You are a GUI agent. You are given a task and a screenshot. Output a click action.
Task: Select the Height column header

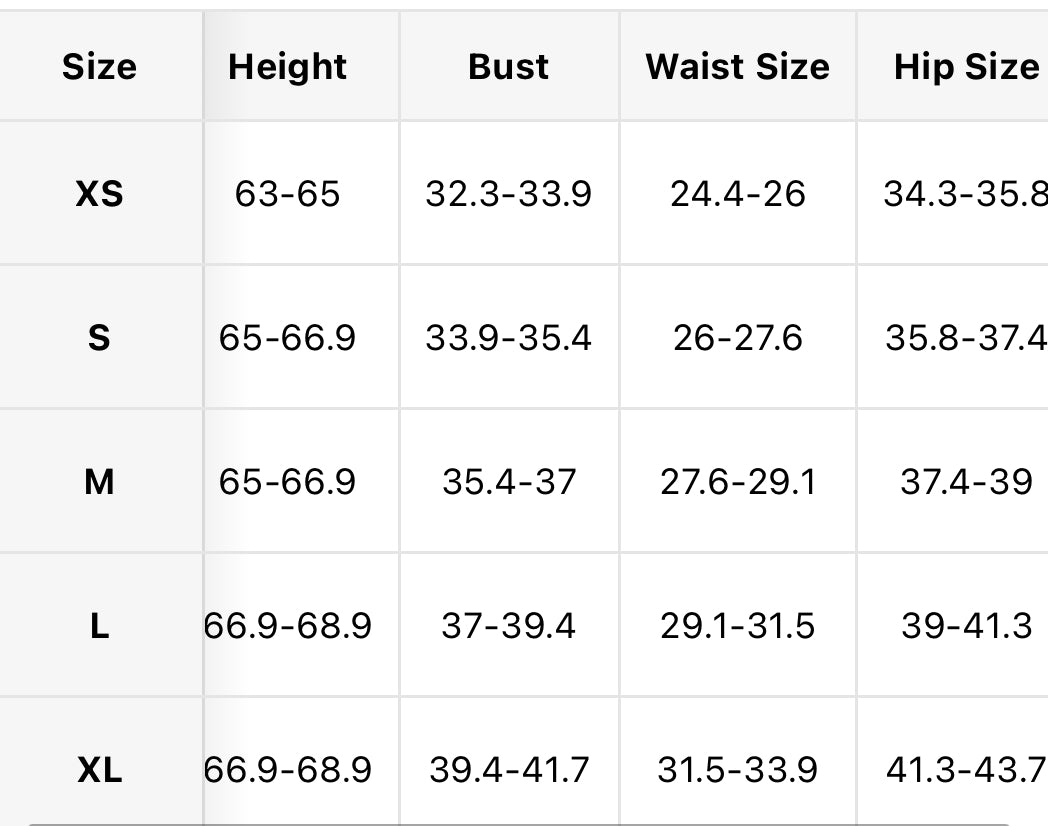[x=288, y=67]
